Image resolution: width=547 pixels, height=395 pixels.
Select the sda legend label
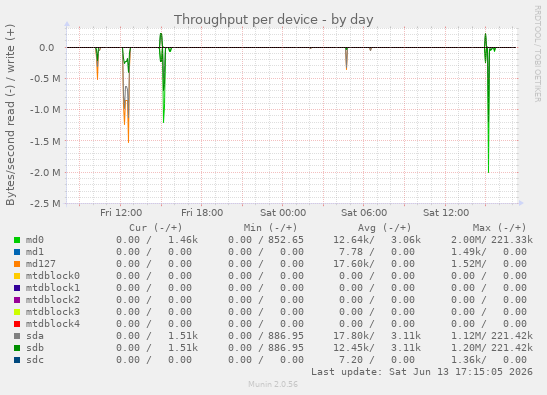click(x=35, y=336)
